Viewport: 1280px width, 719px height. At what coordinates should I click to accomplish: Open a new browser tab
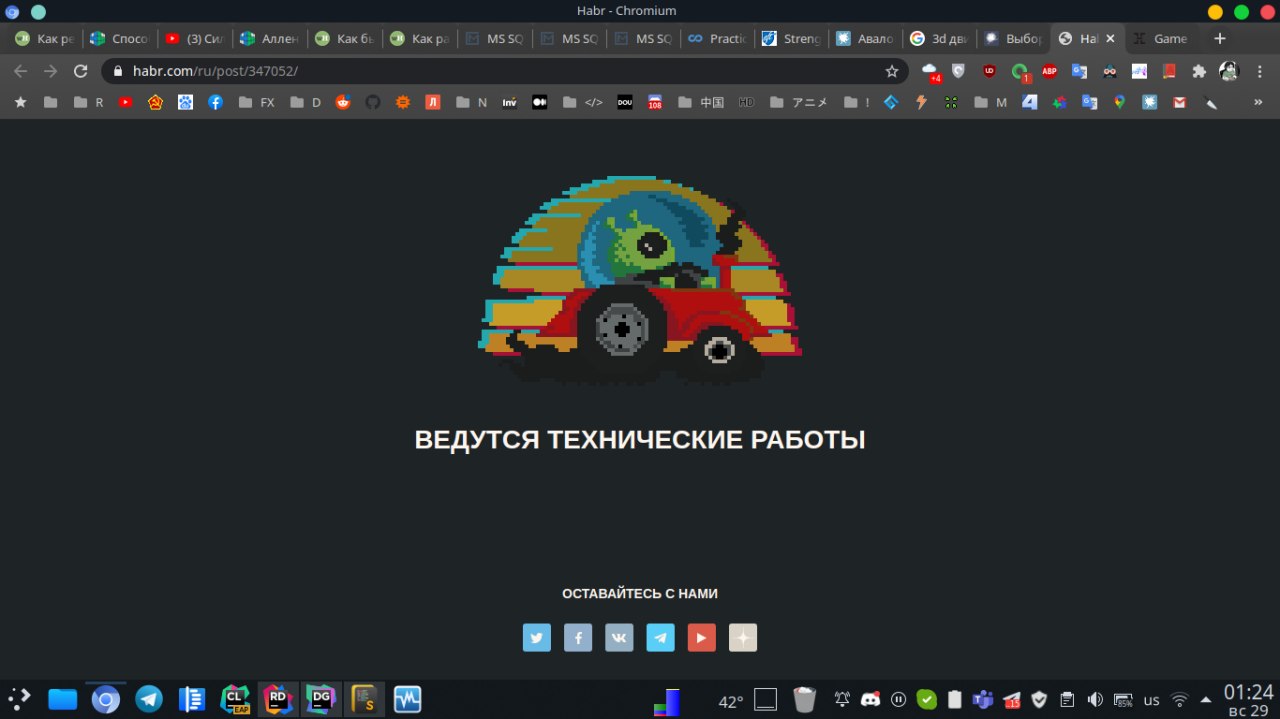tap(1219, 38)
